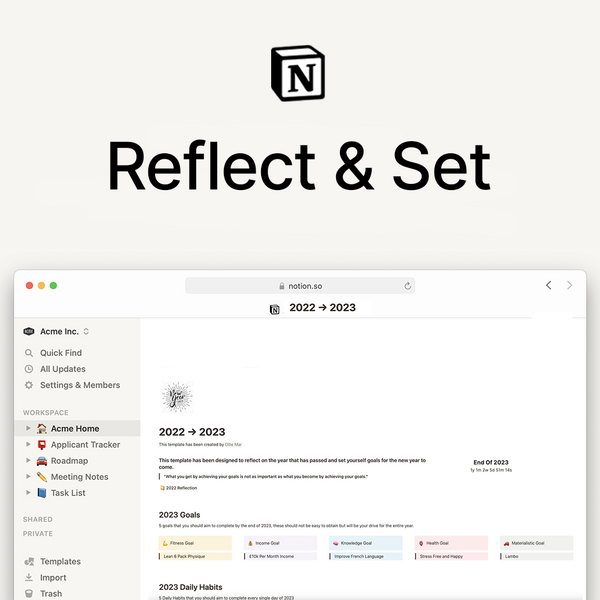Click the house icon of Acme Home

click(42, 429)
